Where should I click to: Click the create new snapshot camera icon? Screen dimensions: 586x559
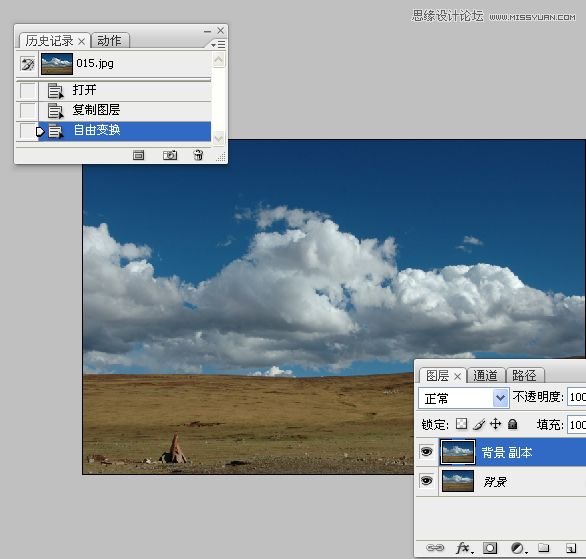tap(170, 155)
